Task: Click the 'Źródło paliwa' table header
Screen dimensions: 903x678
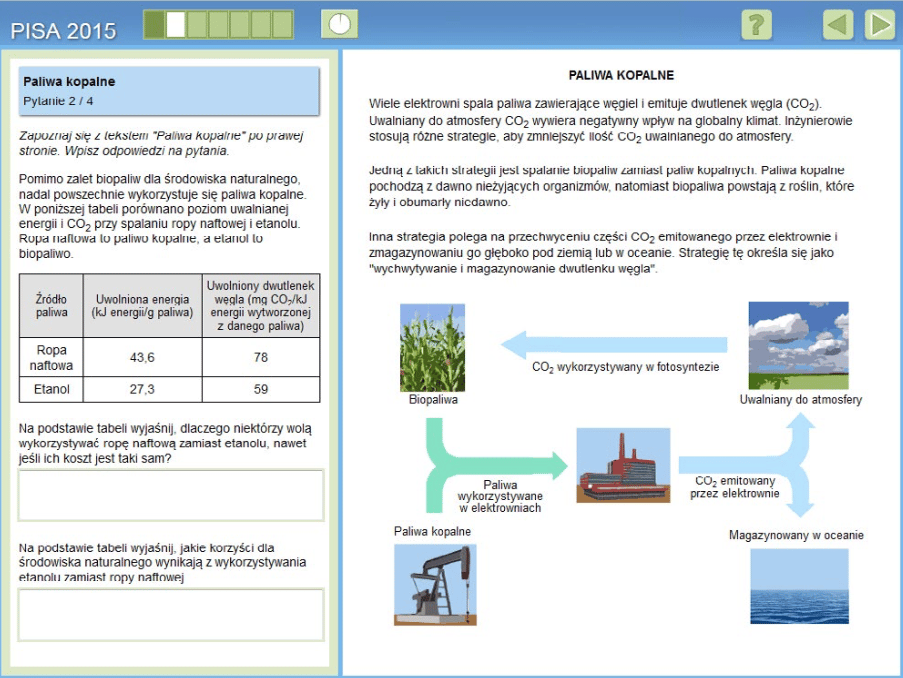Action: pos(51,305)
